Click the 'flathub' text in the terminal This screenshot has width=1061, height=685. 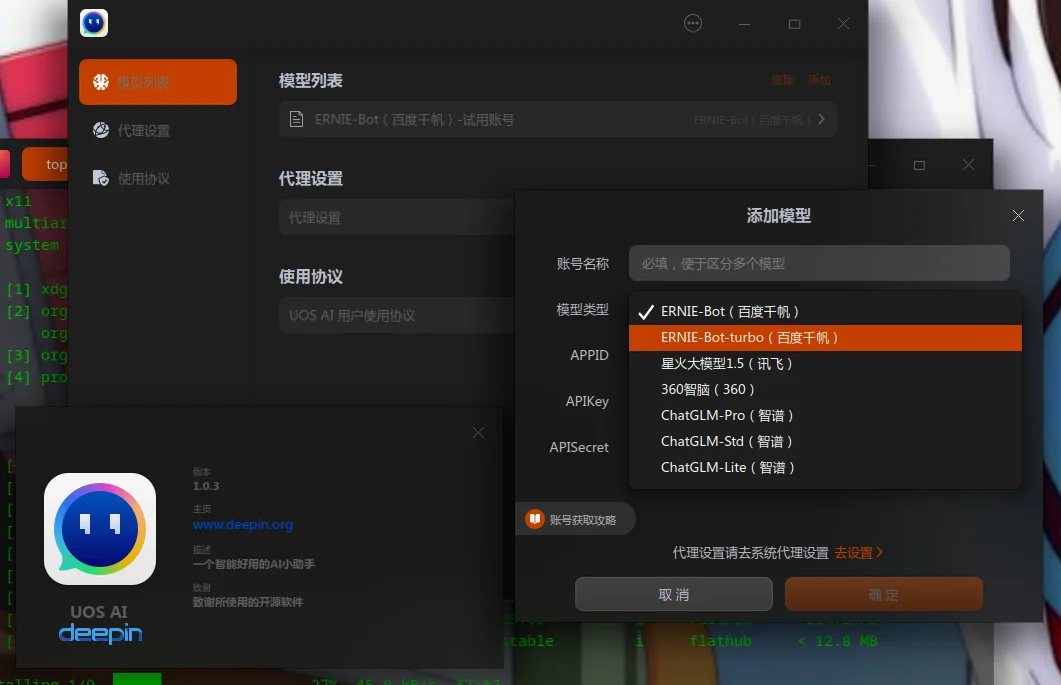click(x=720, y=641)
